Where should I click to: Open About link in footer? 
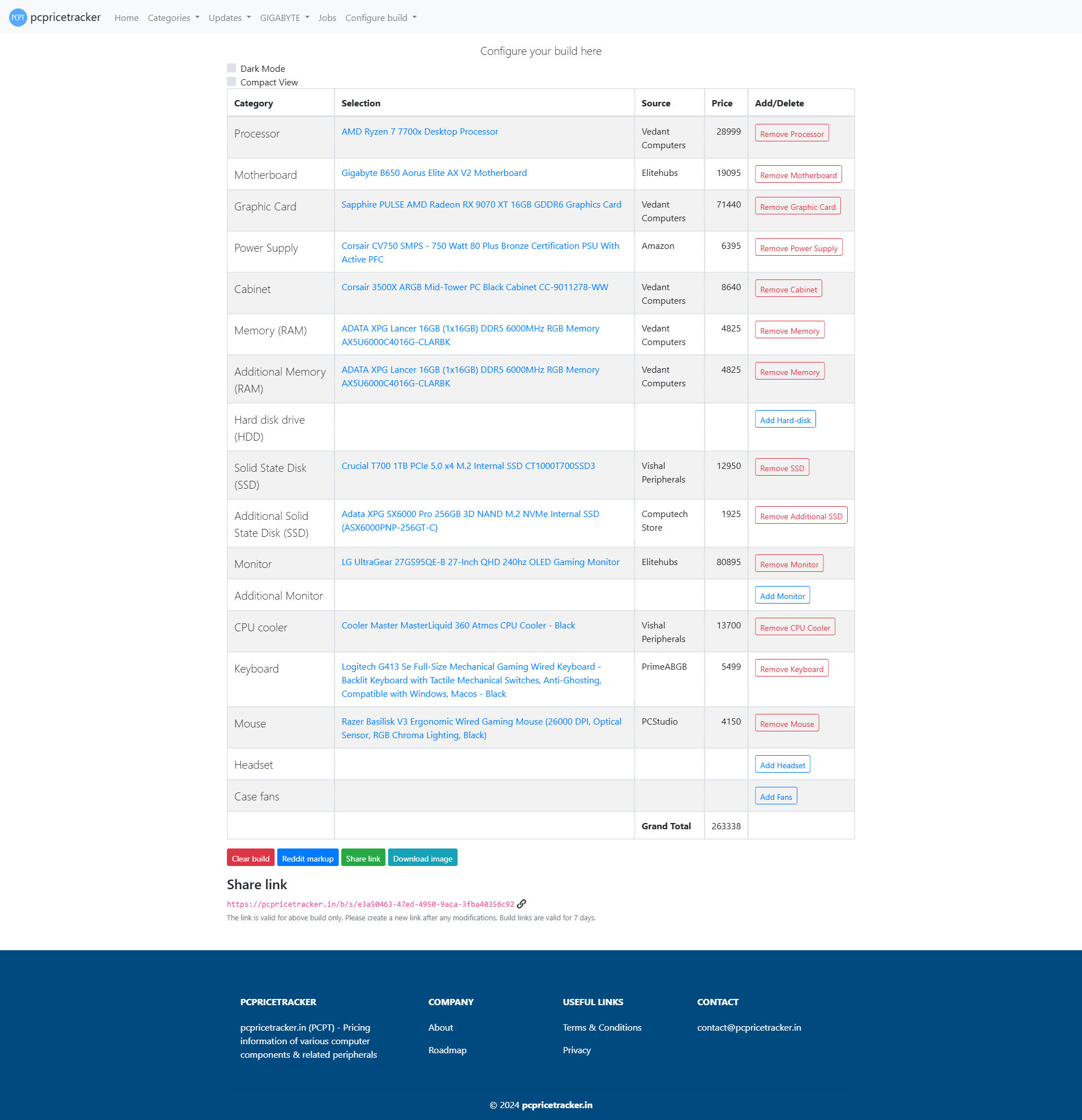click(x=440, y=1027)
